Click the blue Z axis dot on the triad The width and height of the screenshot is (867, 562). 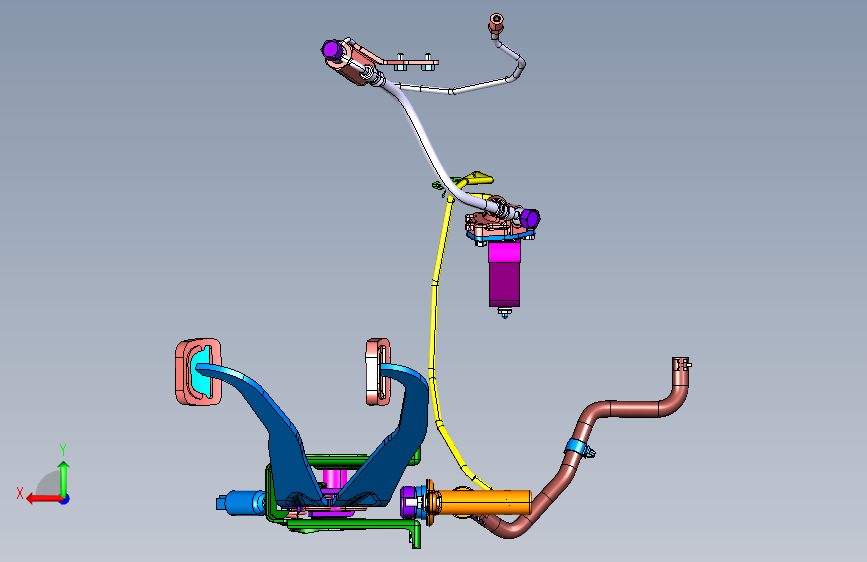coord(65,499)
